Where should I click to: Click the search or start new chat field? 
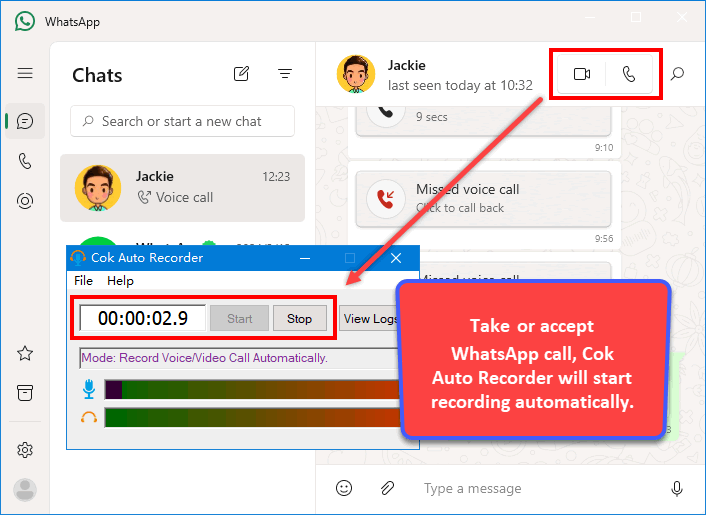(182, 121)
